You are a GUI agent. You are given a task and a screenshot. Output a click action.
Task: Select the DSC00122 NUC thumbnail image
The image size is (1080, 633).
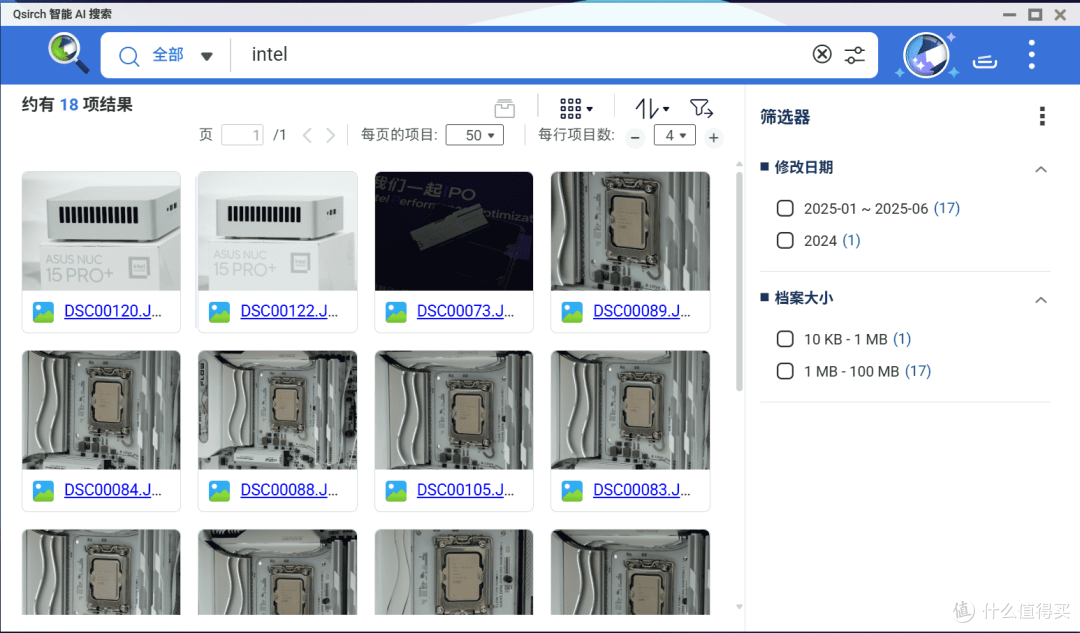point(278,231)
